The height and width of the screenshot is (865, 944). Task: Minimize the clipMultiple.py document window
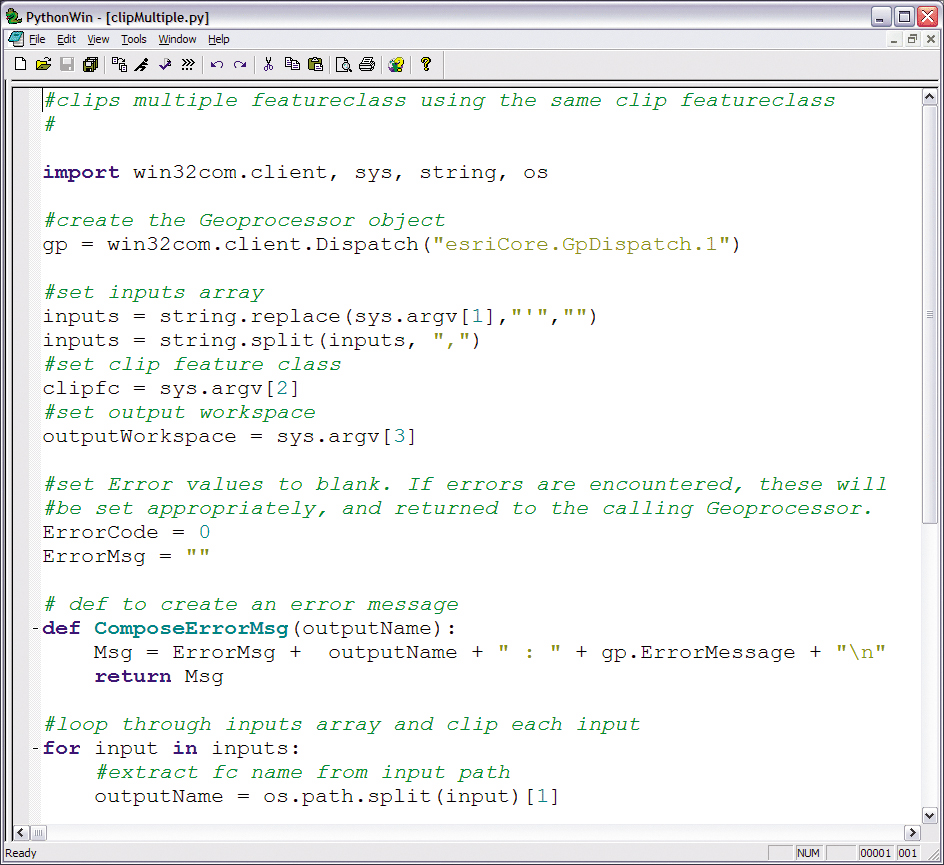(894, 40)
